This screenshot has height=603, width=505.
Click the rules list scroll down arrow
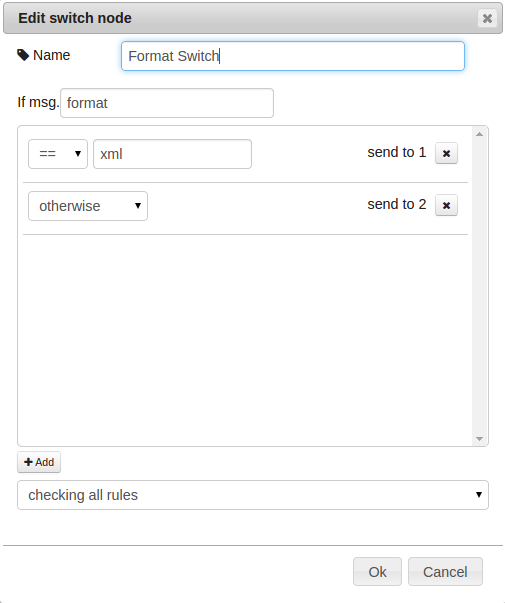pyautogui.click(x=479, y=439)
